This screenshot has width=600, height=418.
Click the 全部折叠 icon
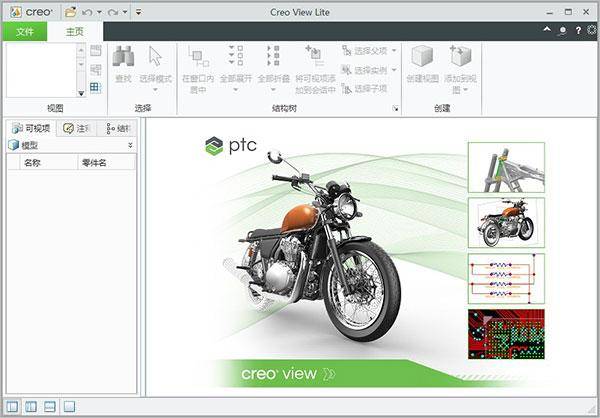(x=273, y=56)
